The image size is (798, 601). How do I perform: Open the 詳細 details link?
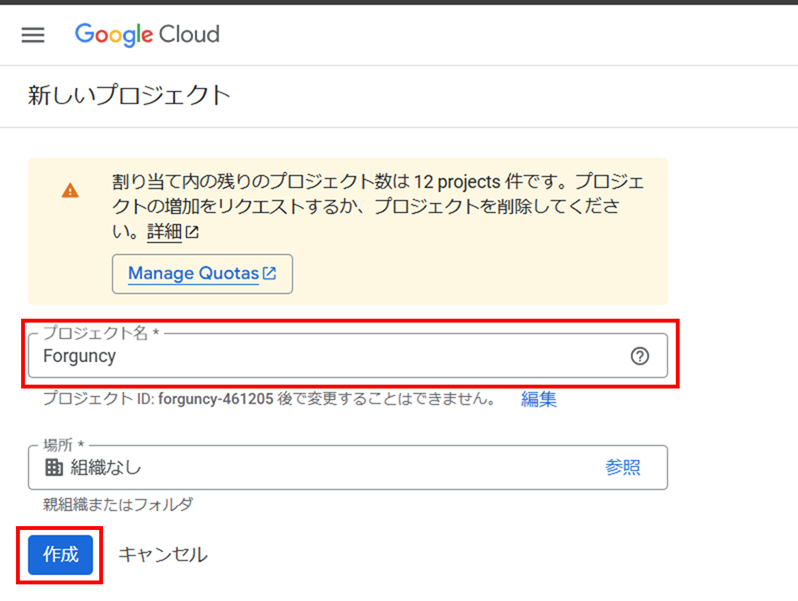click(164, 232)
